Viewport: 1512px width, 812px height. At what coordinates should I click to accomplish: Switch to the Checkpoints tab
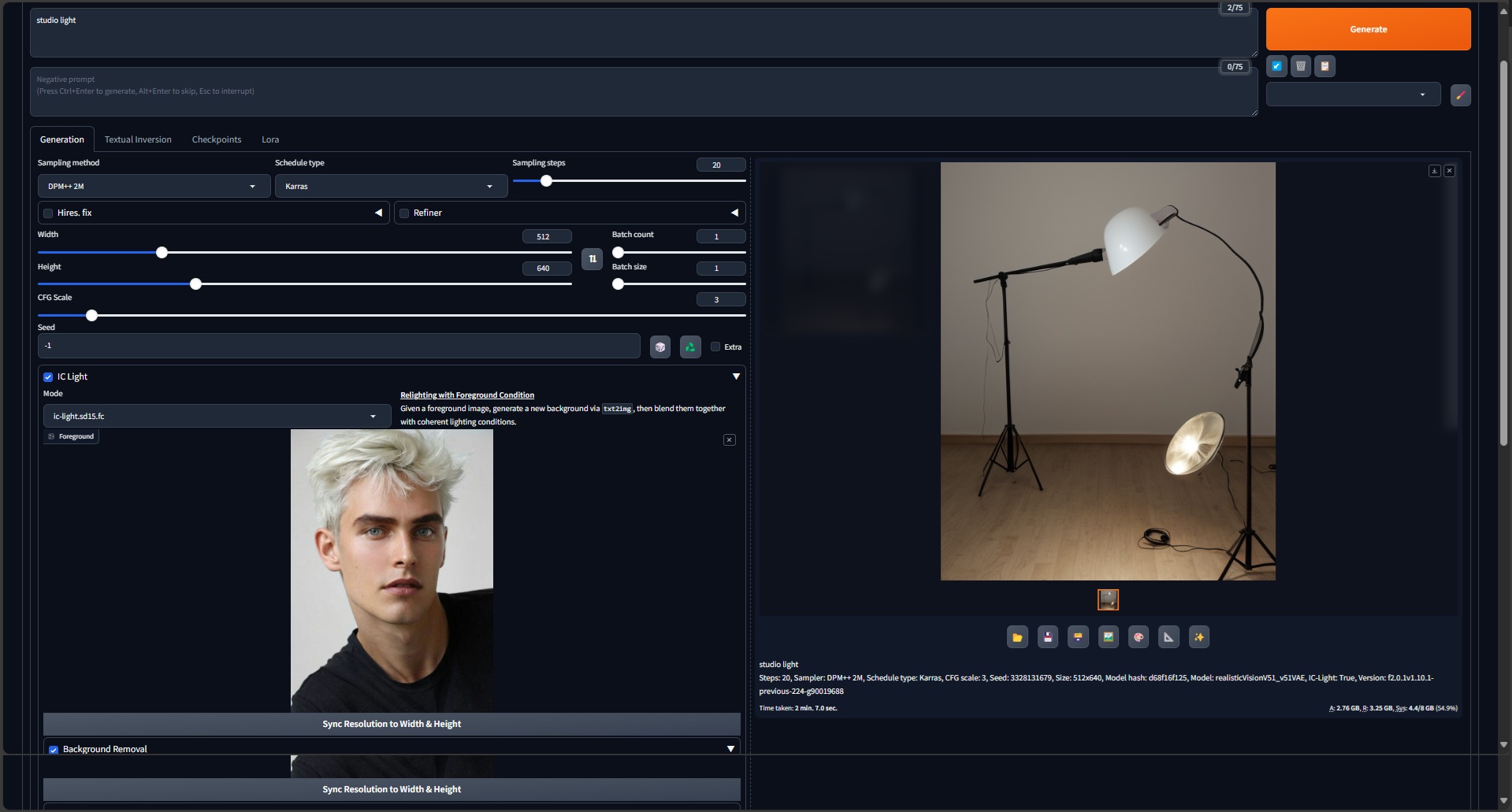217,139
